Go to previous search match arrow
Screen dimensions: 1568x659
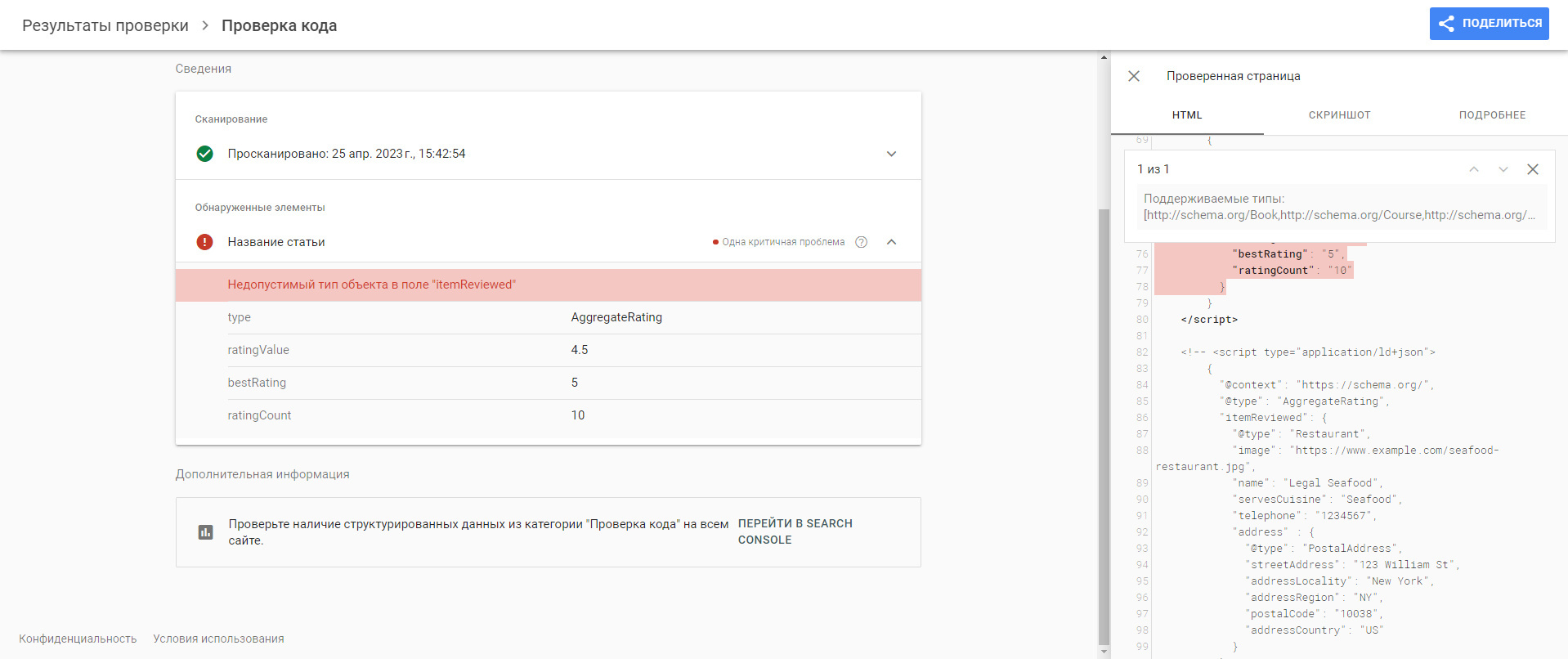(1474, 169)
